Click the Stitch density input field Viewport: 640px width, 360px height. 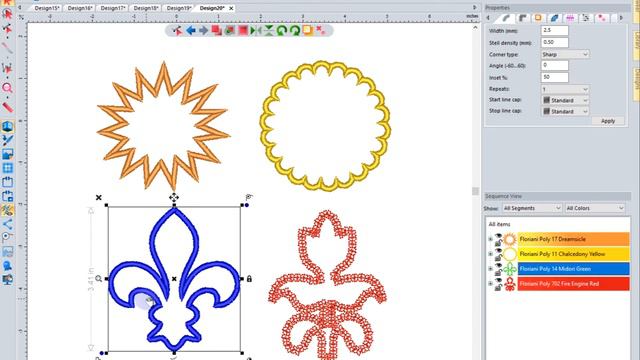[554, 42]
